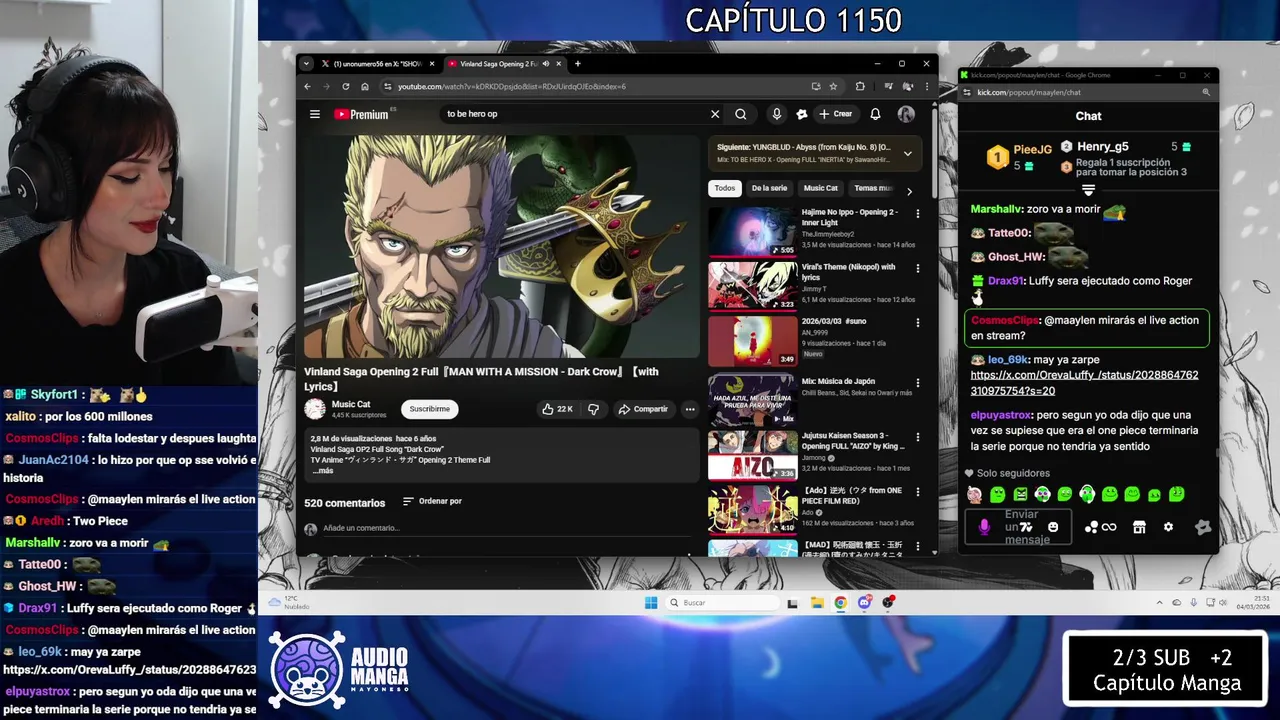Image resolution: width=1280 pixels, height=720 pixels.
Task: Click the YouTube search magnifier button
Action: tap(741, 114)
